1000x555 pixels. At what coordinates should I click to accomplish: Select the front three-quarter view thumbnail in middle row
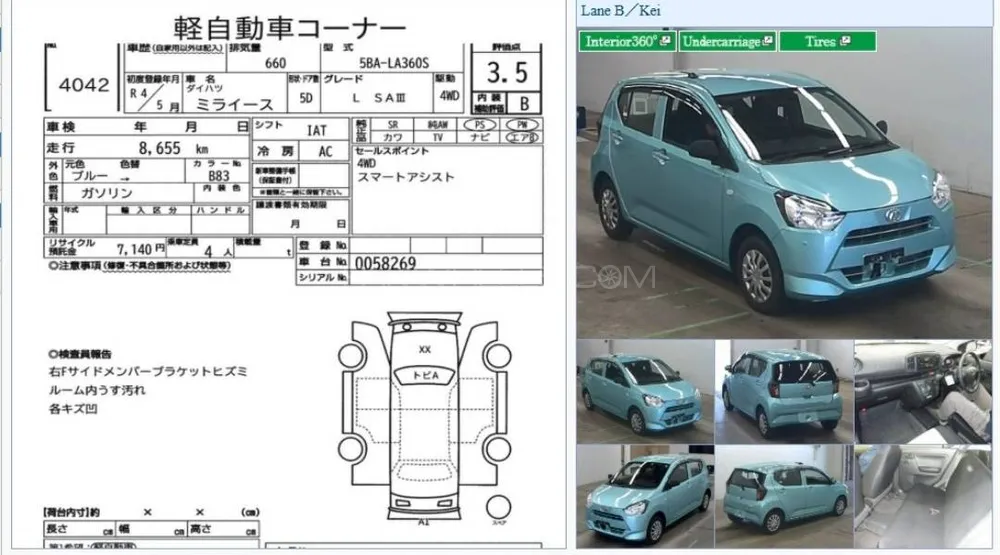tap(645, 392)
